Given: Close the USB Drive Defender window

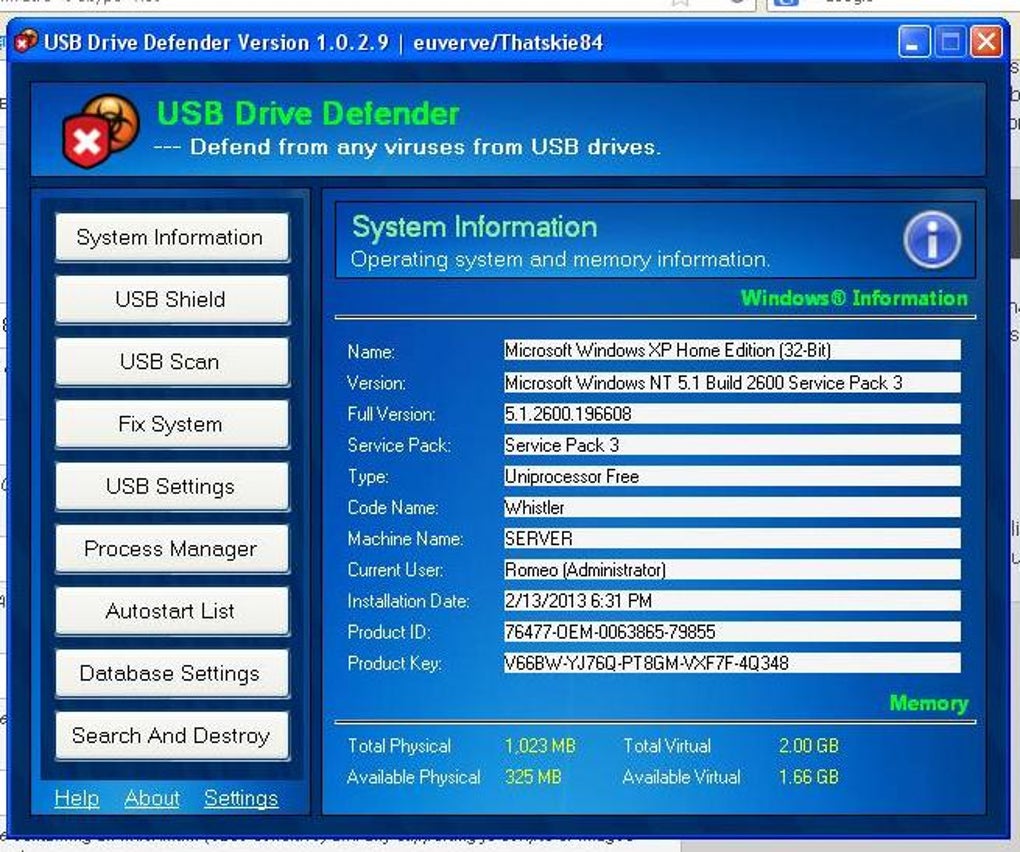Looking at the screenshot, I should tap(987, 42).
